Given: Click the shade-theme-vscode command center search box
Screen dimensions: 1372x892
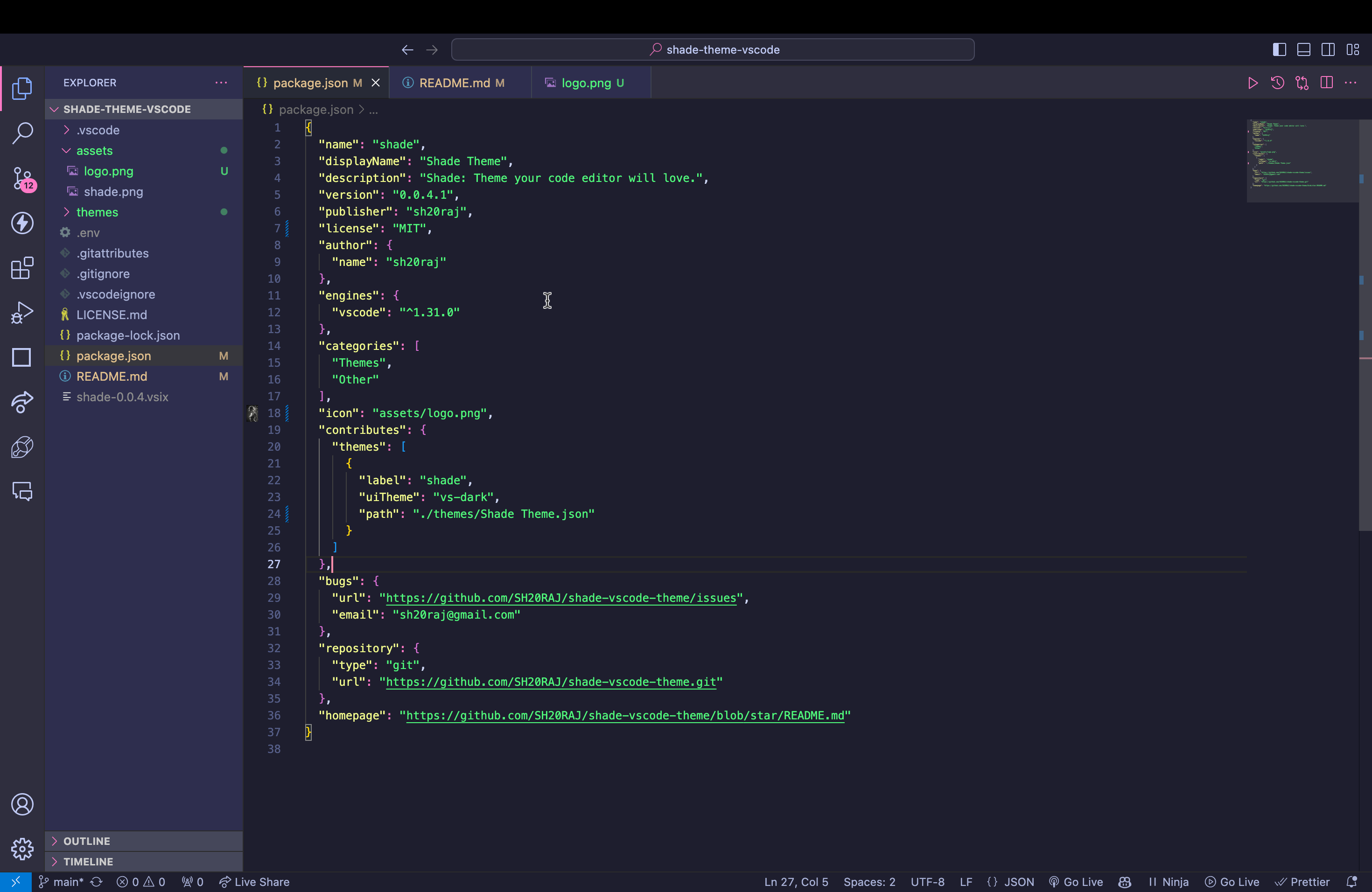Looking at the screenshot, I should (x=713, y=49).
